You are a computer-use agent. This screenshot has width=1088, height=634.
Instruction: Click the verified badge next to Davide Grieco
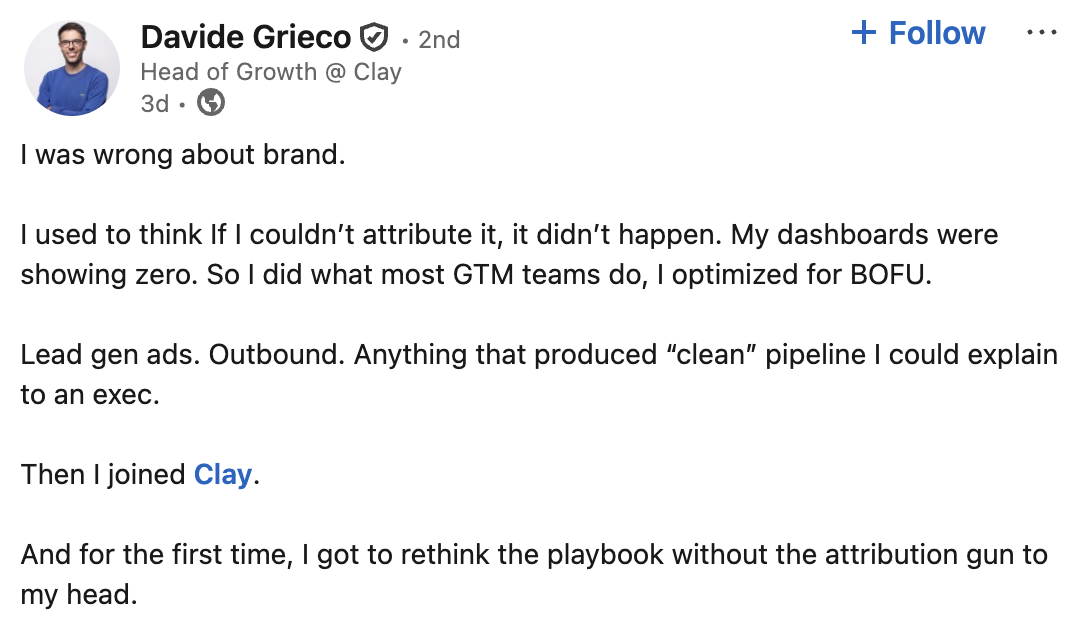(x=373, y=35)
